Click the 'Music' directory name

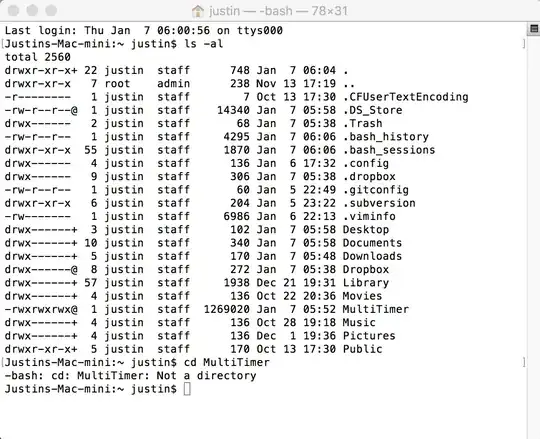359,323
